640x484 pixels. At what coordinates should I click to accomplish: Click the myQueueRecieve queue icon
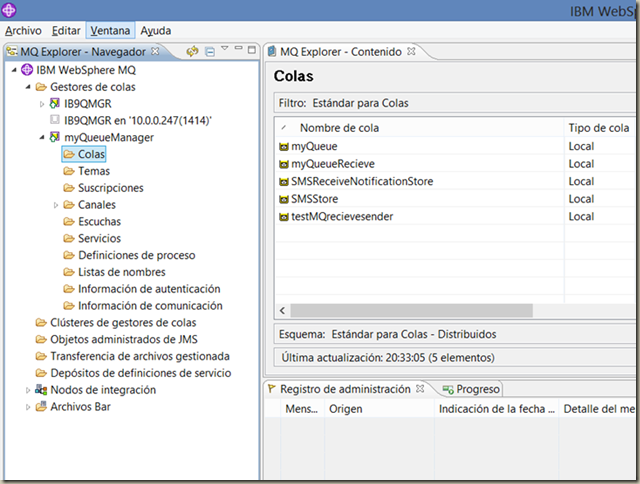point(284,164)
